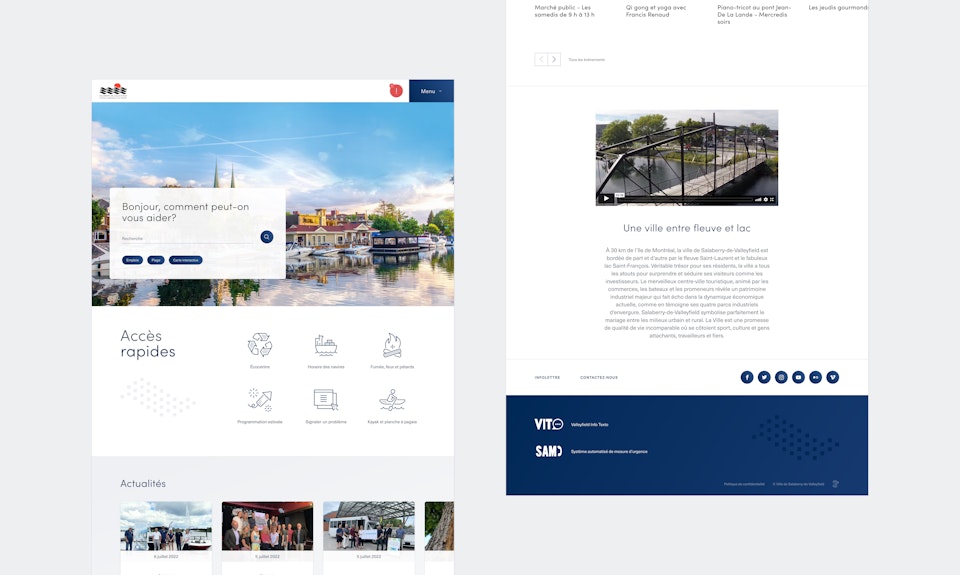The width and height of the screenshot is (960, 575).
Task: Open the Facebook social icon
Action: pyautogui.click(x=747, y=377)
